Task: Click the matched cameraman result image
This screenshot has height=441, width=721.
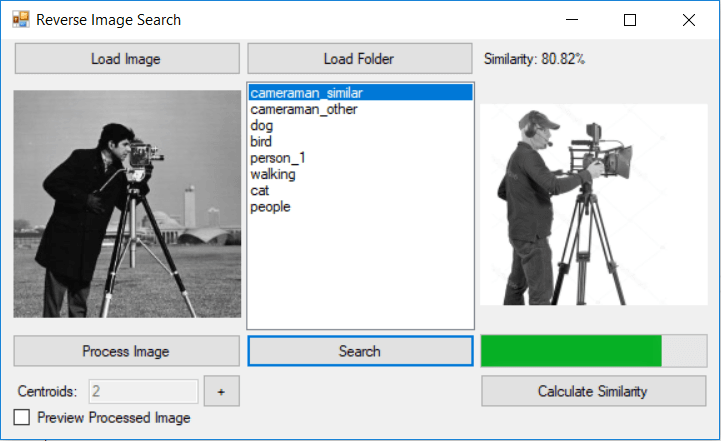Action: tap(593, 204)
